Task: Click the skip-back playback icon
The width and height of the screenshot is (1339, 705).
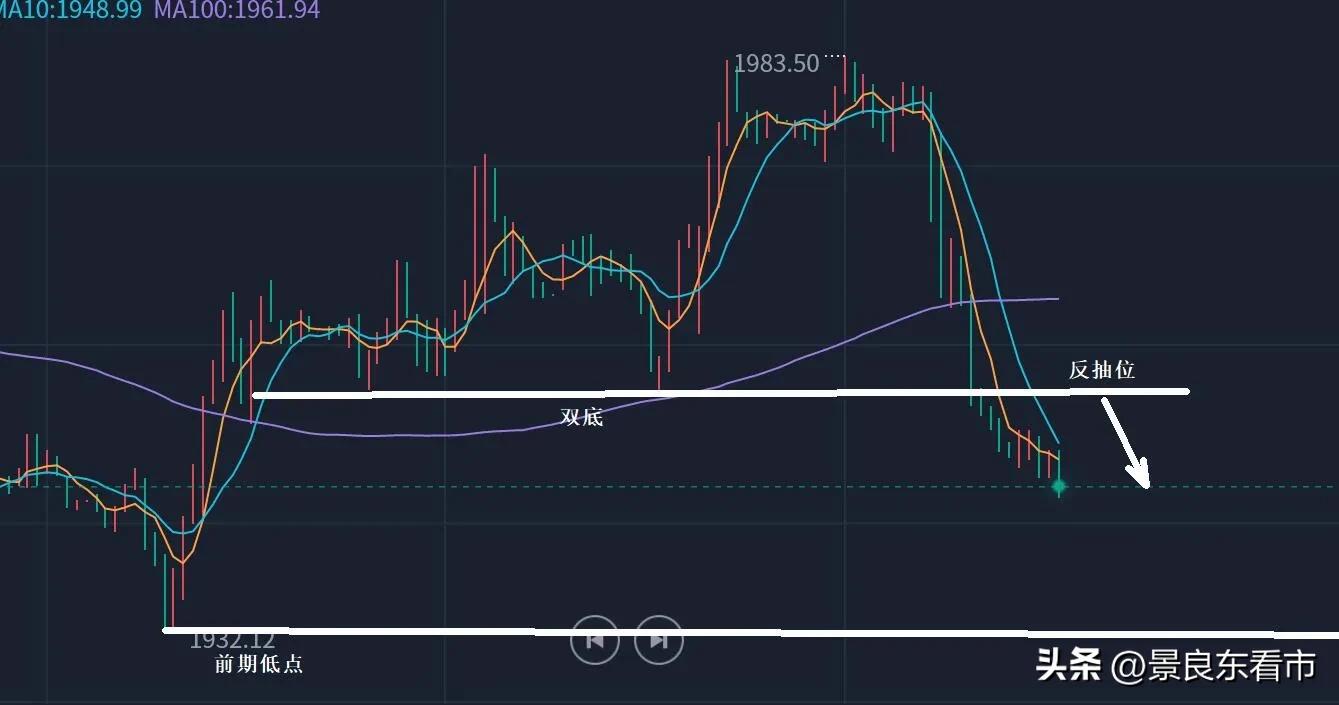Action: tap(594, 641)
